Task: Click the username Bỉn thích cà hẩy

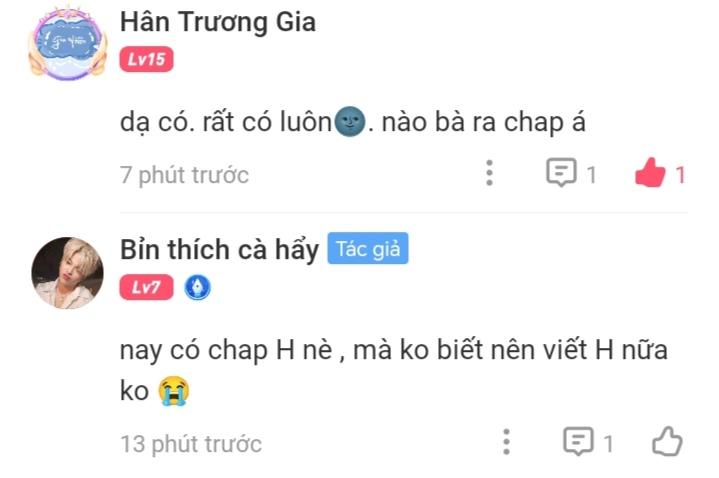Action: pyautogui.click(x=219, y=250)
